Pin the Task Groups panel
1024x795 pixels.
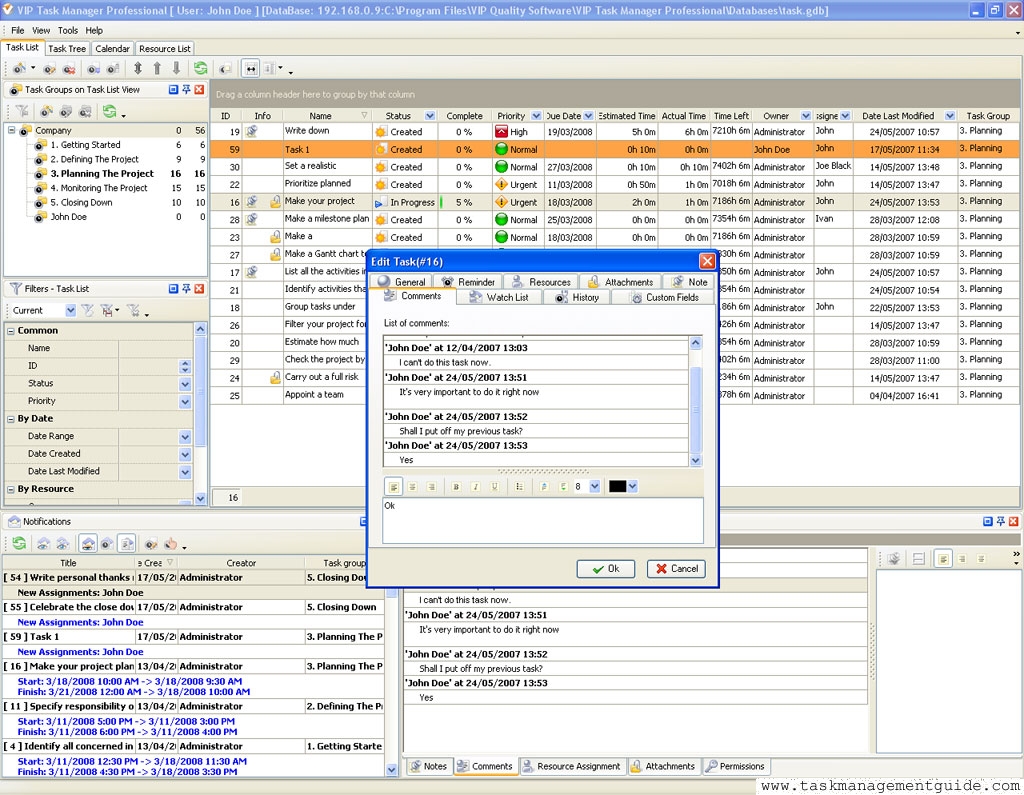[x=186, y=90]
